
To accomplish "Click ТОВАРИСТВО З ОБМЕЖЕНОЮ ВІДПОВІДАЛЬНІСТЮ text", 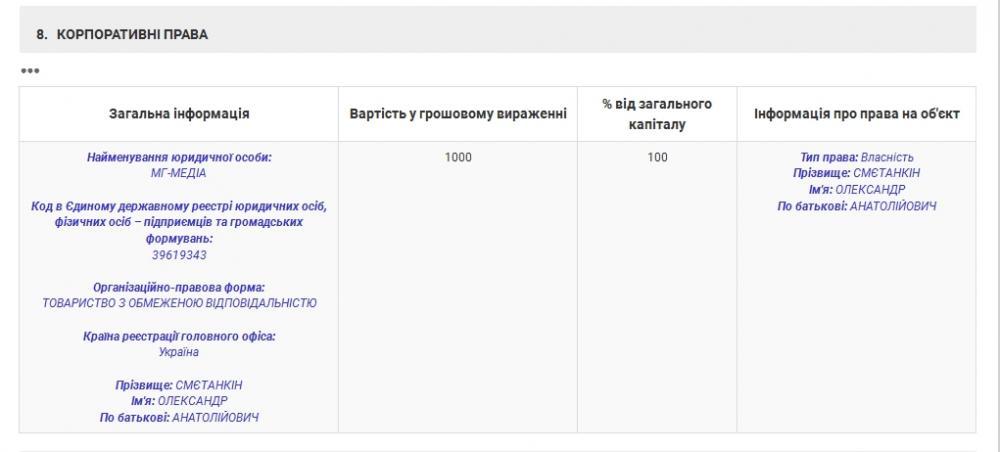I will point(179,303).
